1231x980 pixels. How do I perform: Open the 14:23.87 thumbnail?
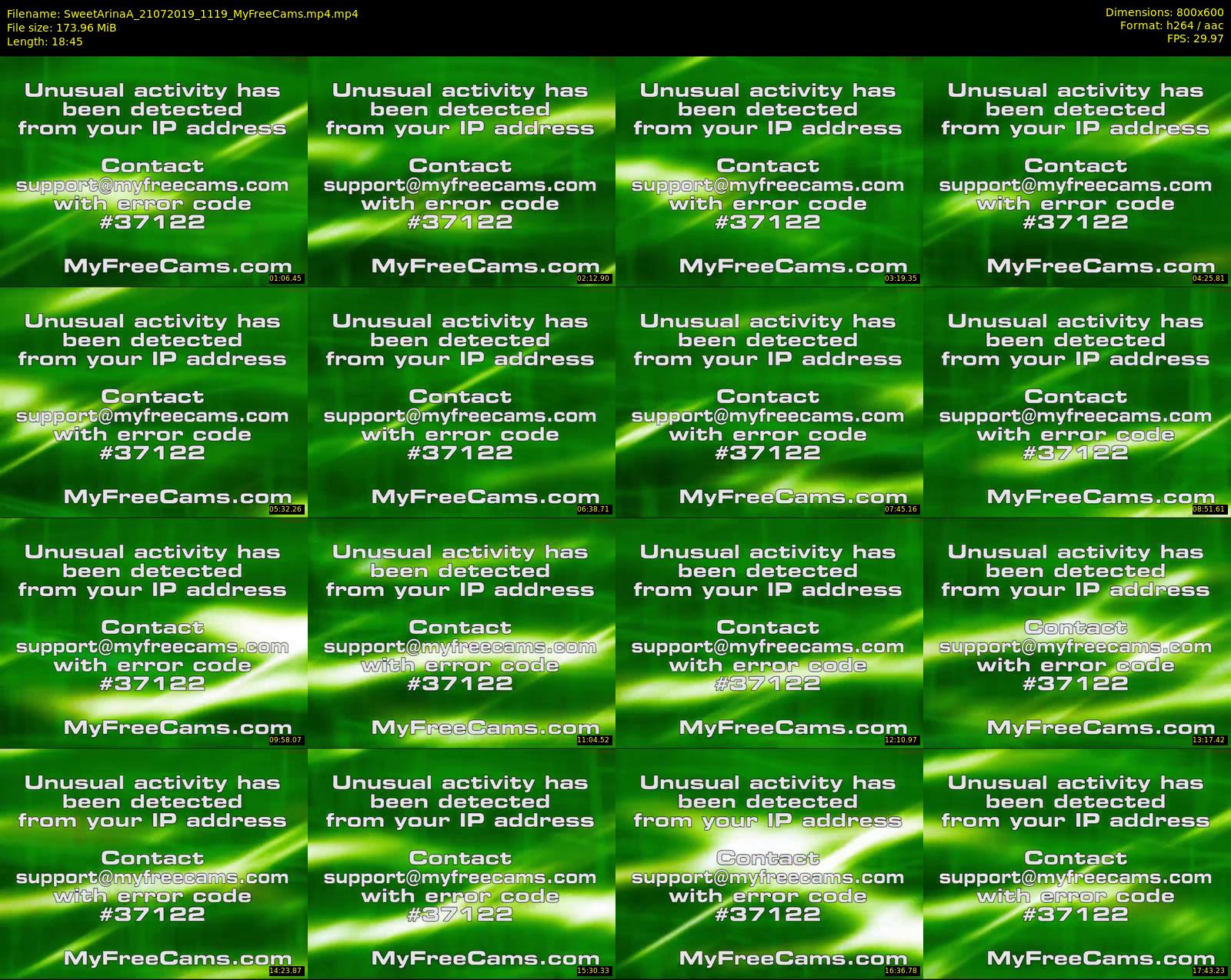tap(153, 863)
